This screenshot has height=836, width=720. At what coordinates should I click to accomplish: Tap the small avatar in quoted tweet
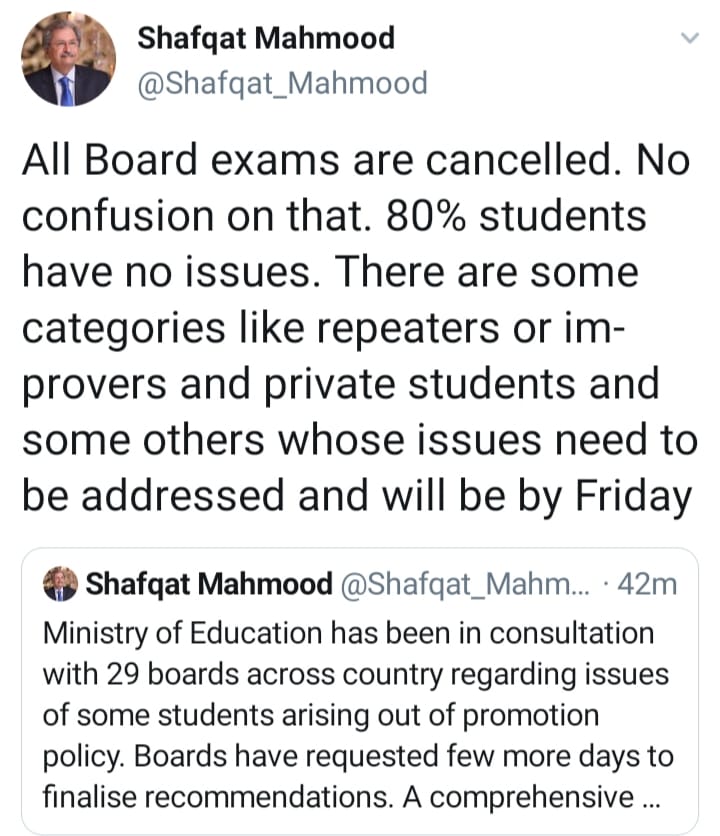60,584
